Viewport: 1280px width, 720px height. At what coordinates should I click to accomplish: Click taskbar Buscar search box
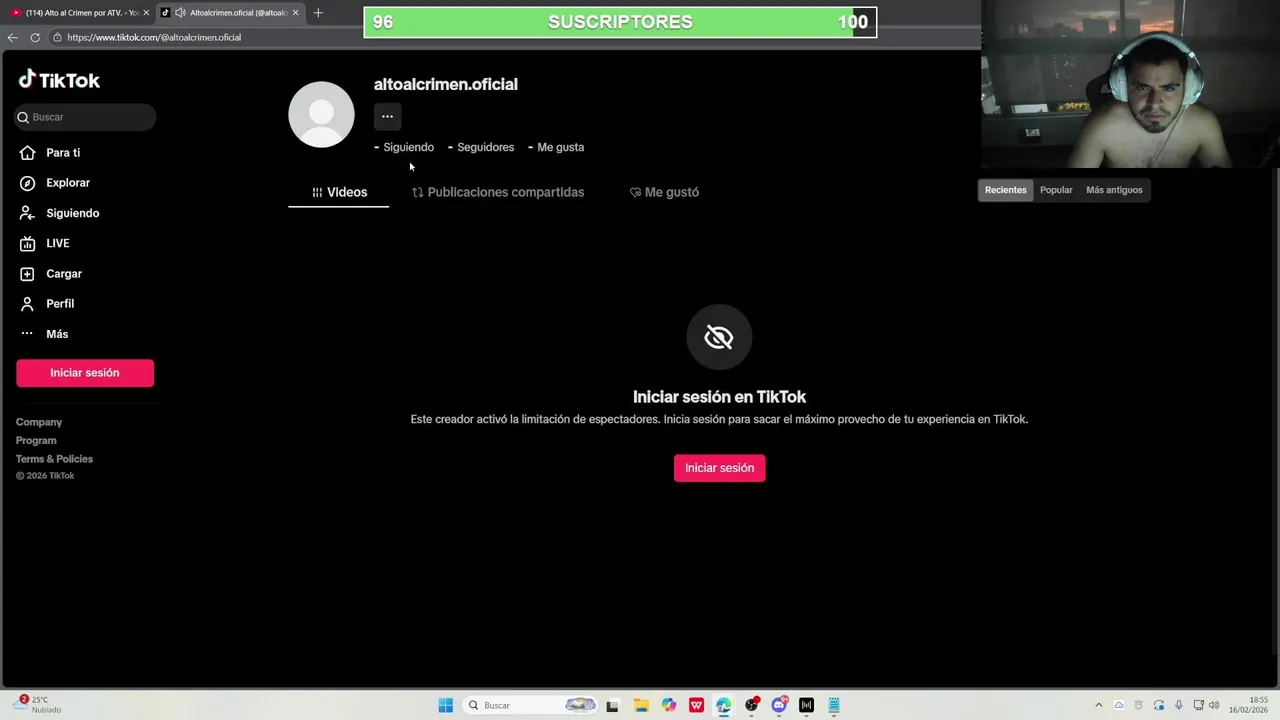[x=531, y=705]
